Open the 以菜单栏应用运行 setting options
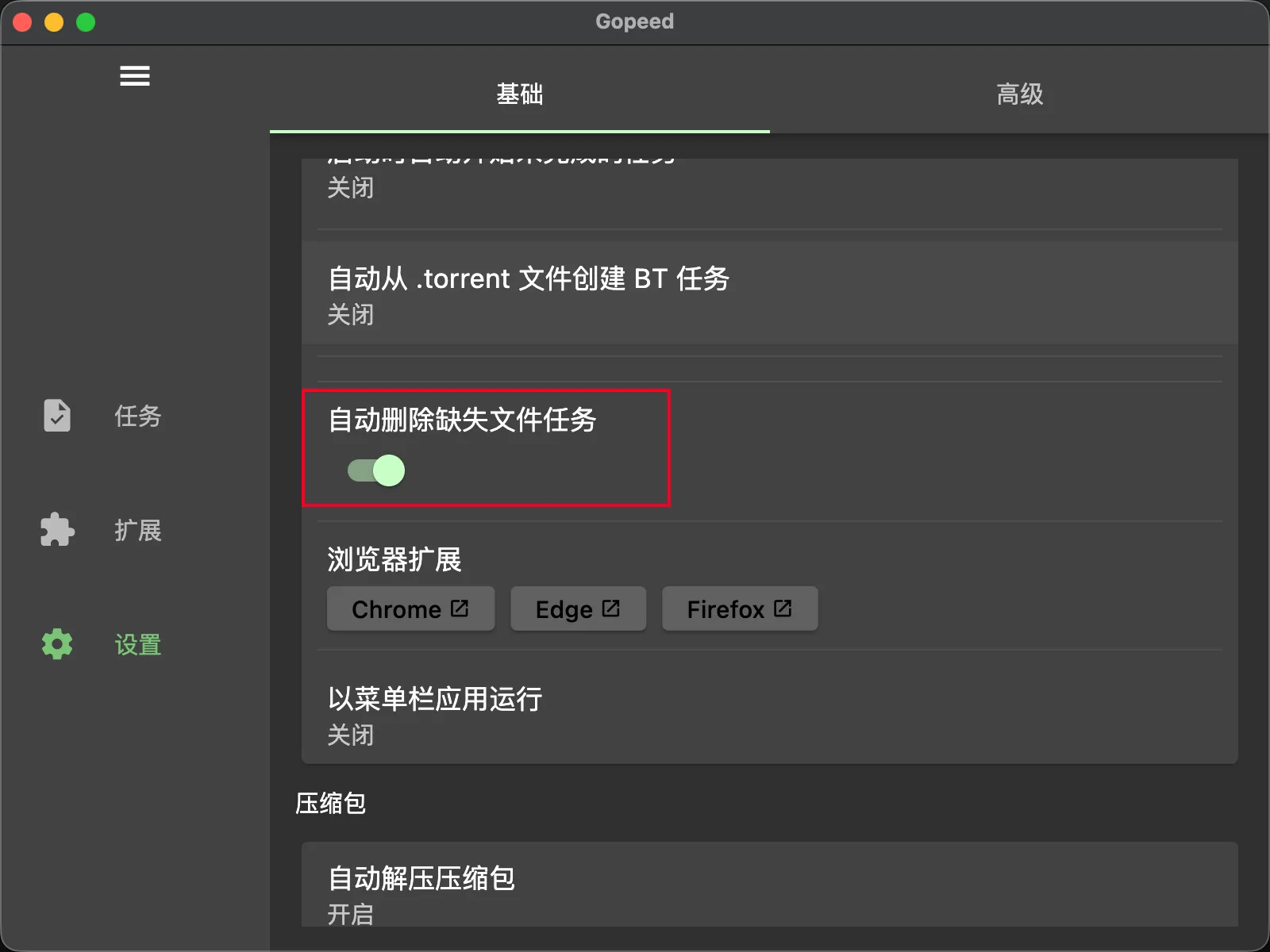This screenshot has width=1270, height=952. pyautogui.click(x=768, y=714)
